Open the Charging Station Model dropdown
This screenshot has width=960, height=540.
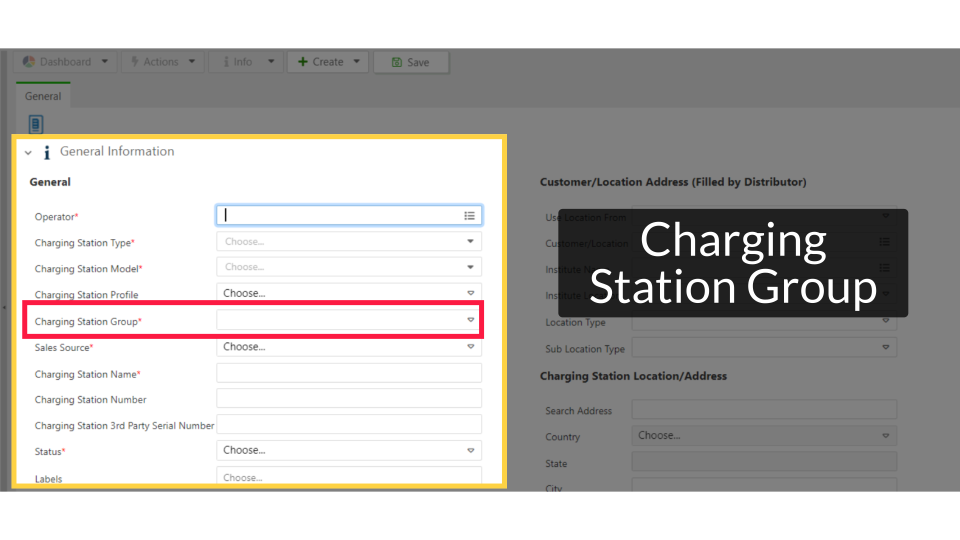pos(349,267)
